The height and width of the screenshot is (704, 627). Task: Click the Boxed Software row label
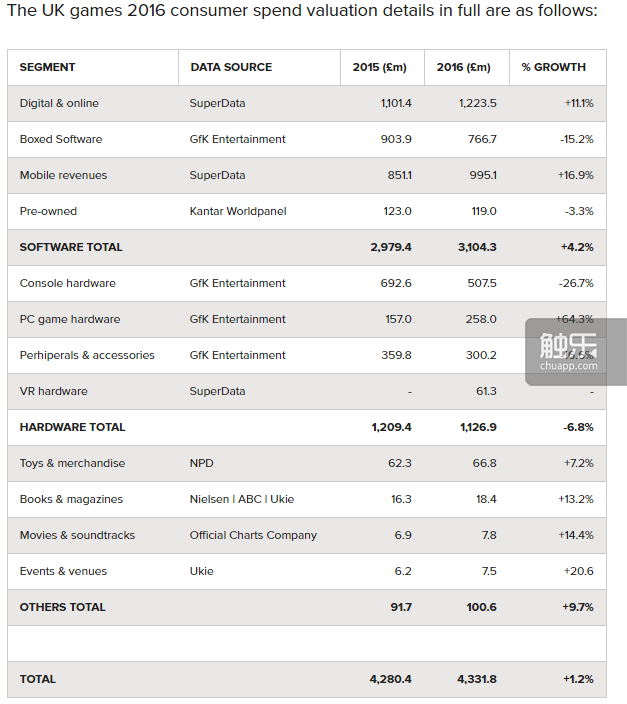(61, 139)
